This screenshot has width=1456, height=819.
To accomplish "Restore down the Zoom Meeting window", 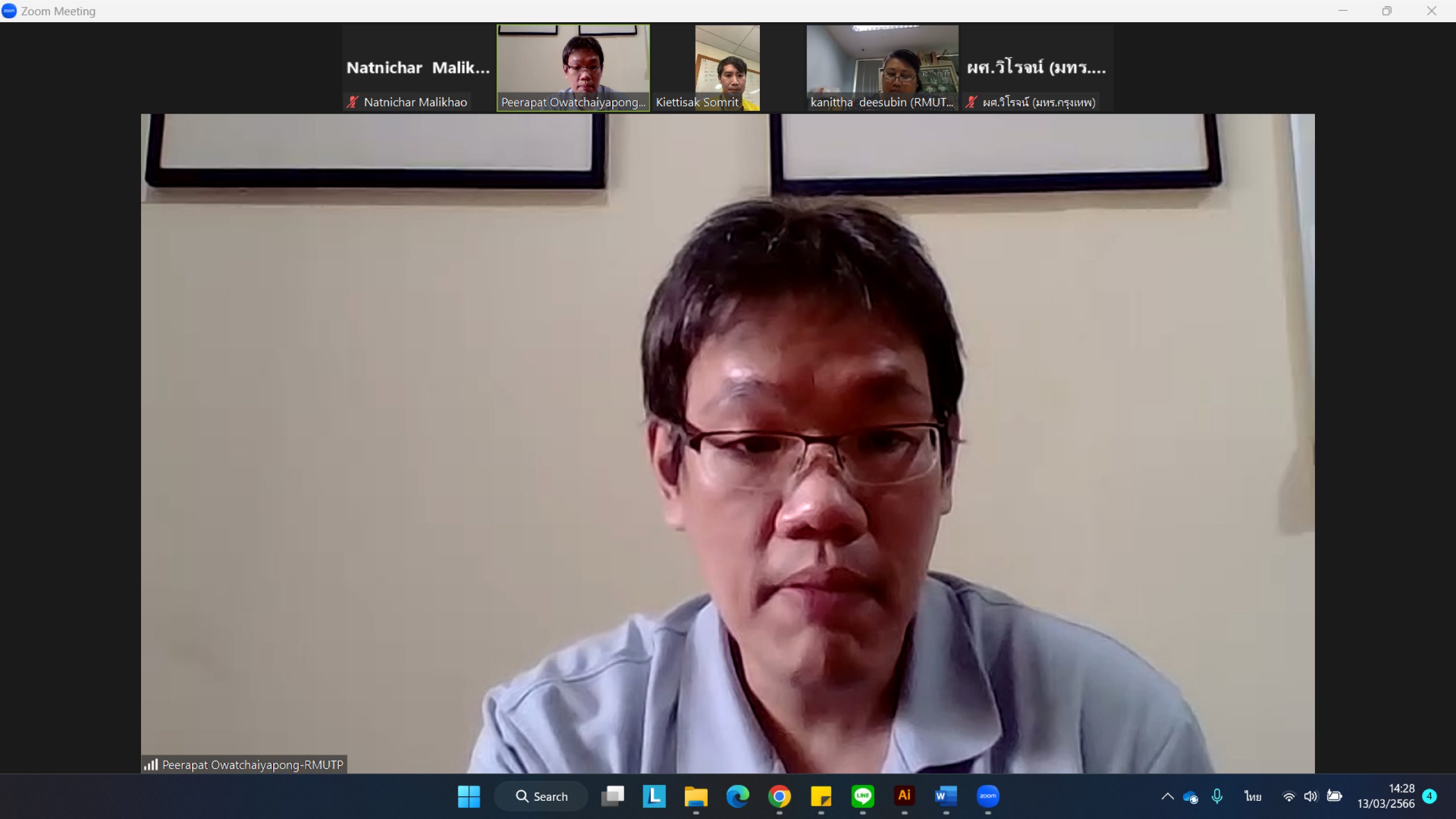I will point(1387,11).
